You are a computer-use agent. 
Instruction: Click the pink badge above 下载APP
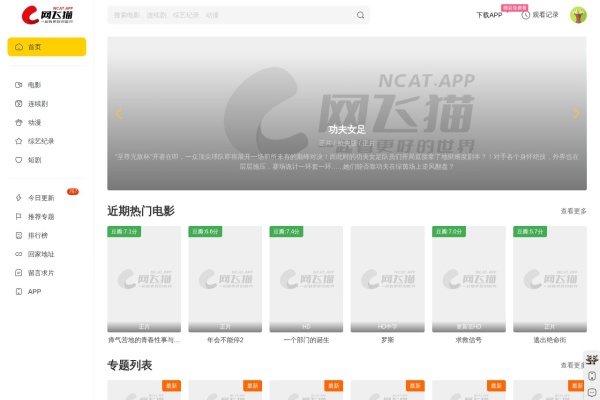point(514,8)
